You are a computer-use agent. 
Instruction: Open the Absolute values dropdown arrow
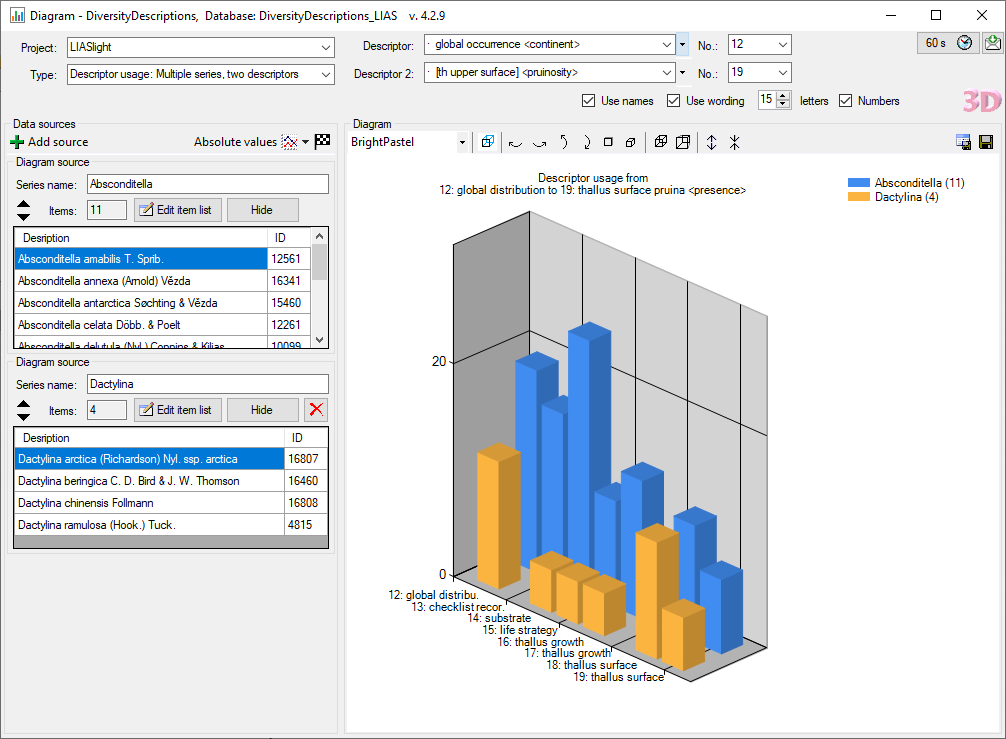pyautogui.click(x=305, y=142)
